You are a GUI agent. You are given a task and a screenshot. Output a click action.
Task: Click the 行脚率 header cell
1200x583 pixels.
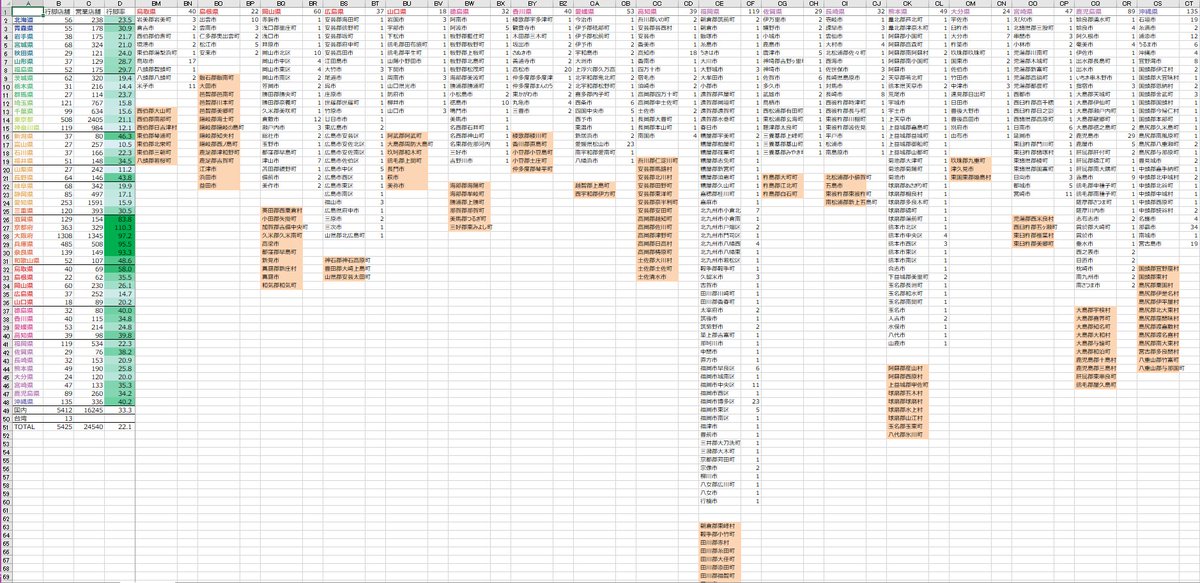point(120,11)
